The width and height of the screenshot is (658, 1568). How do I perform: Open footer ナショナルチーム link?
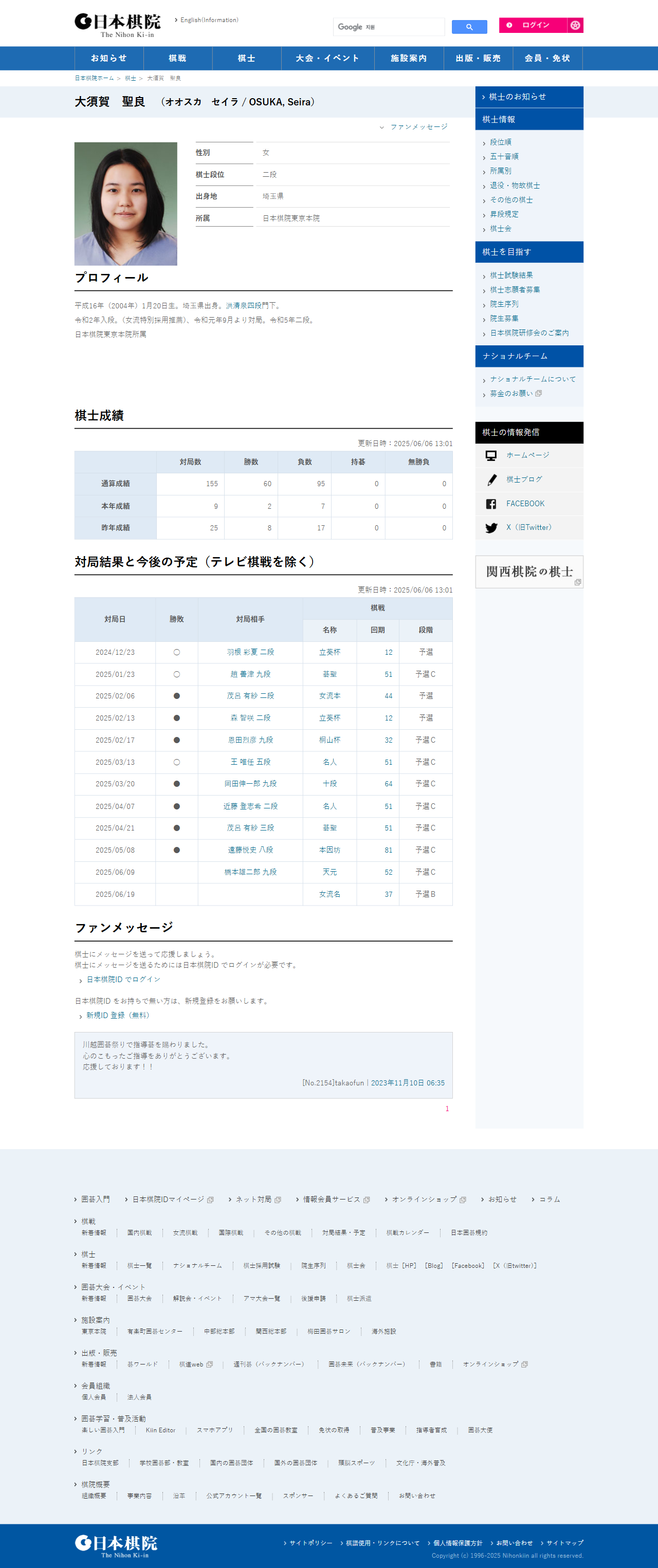pos(197,1265)
